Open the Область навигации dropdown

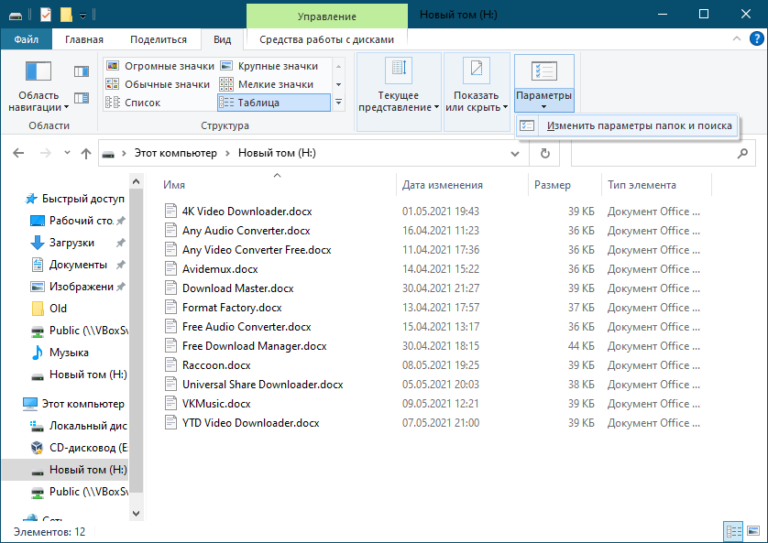[38, 86]
